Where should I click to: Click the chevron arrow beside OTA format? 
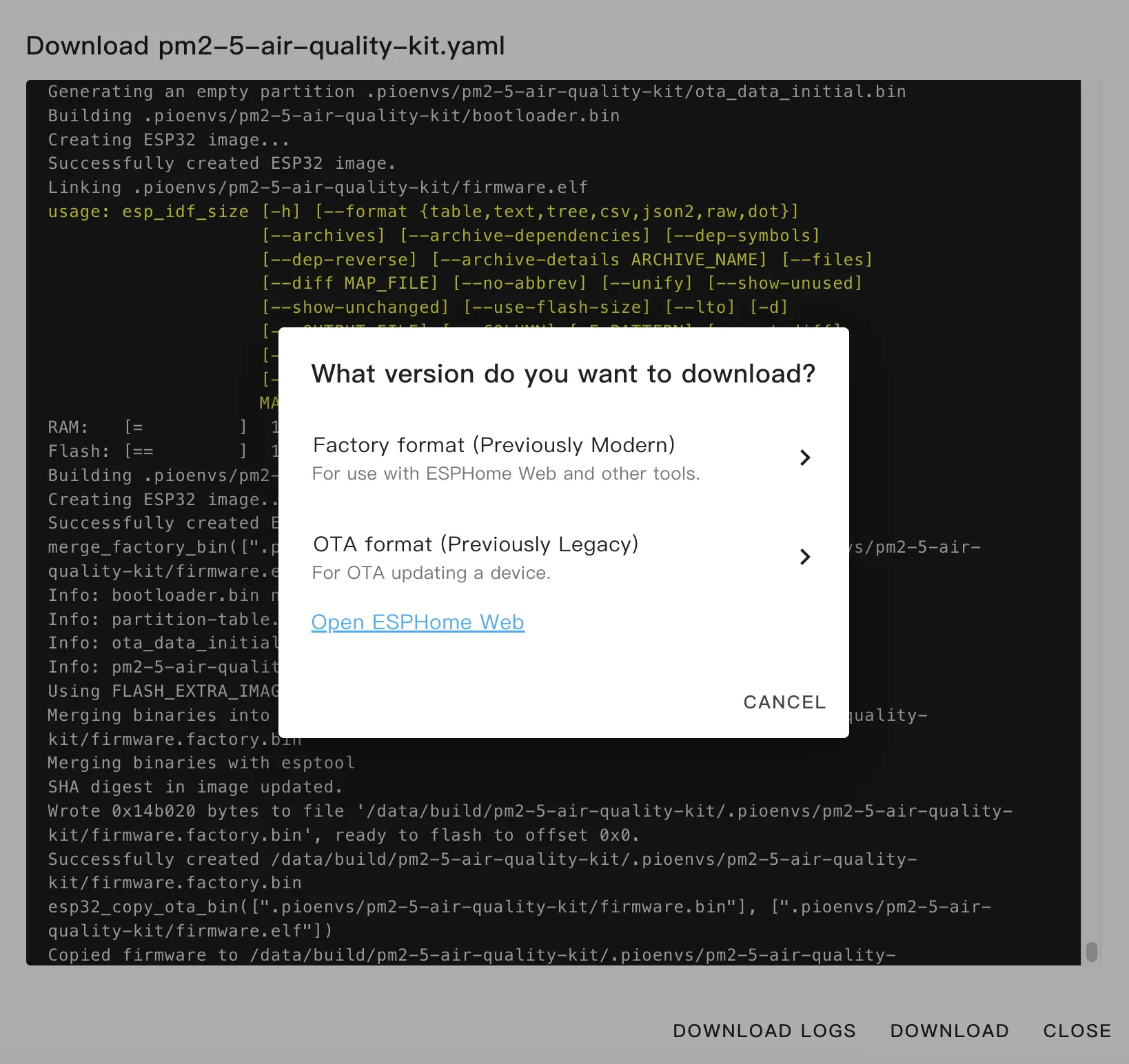pyautogui.click(x=804, y=557)
